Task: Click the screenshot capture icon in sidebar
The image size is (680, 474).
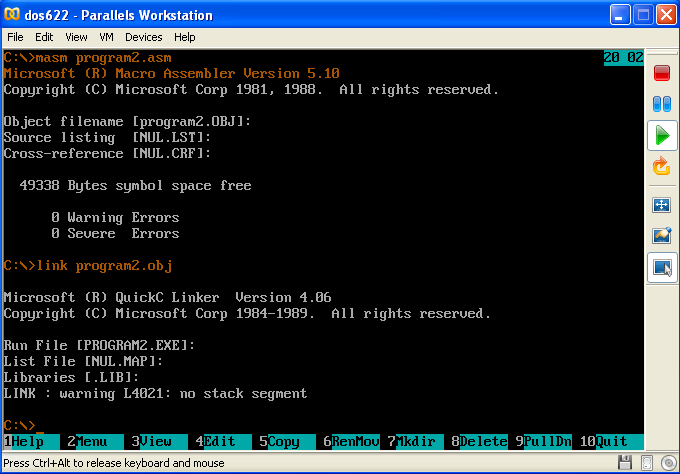Action: click(662, 235)
